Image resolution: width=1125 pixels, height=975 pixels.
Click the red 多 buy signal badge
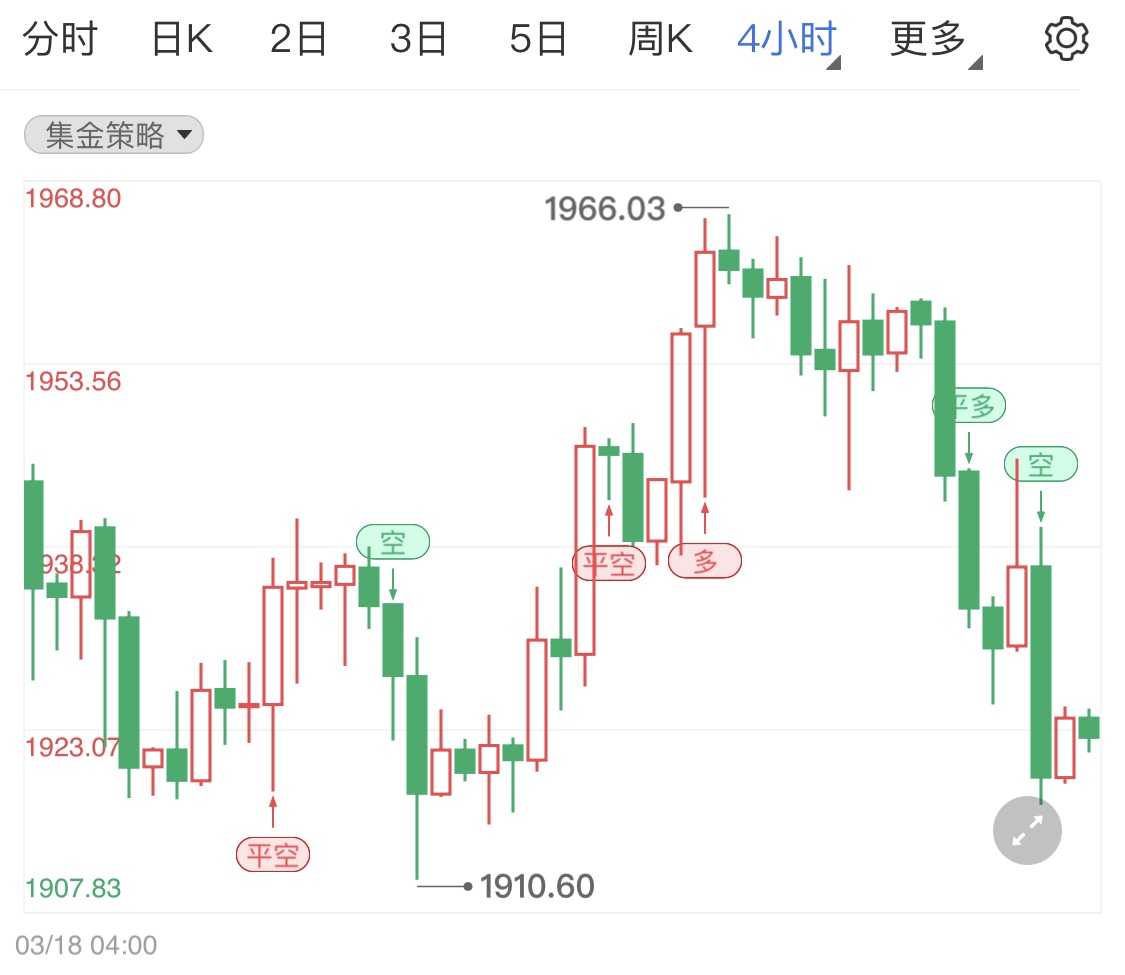coord(704,562)
